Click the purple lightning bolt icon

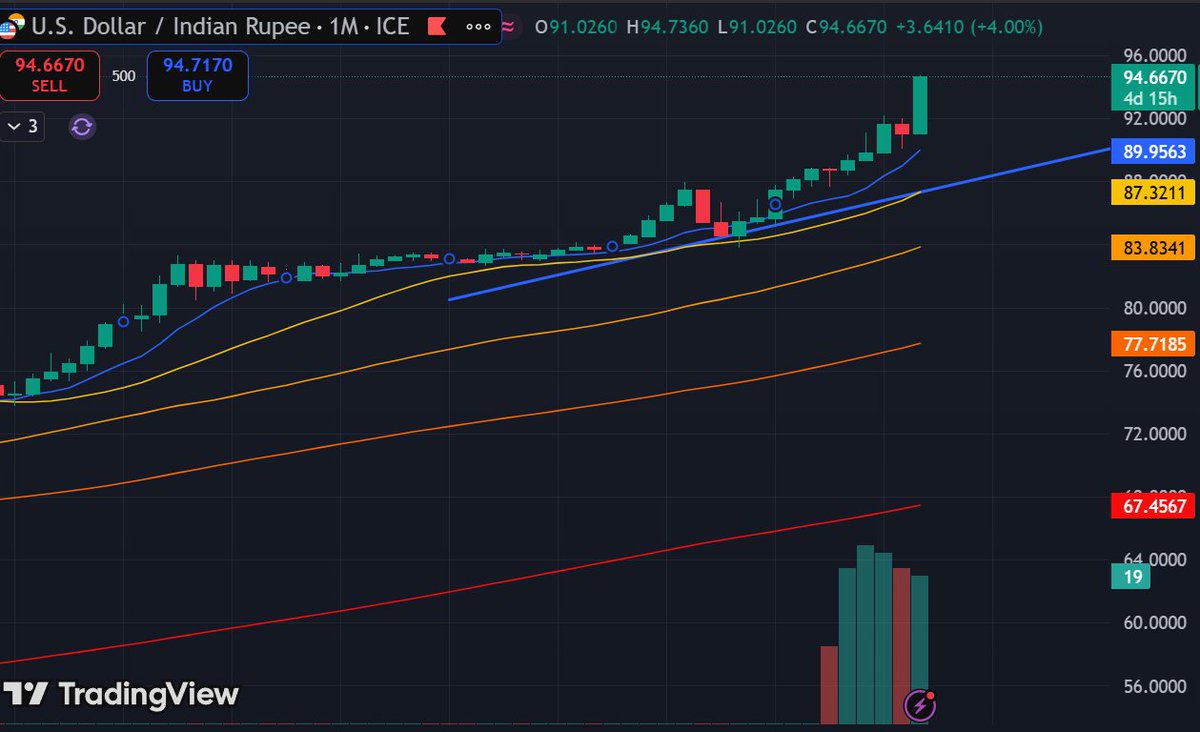[x=920, y=706]
